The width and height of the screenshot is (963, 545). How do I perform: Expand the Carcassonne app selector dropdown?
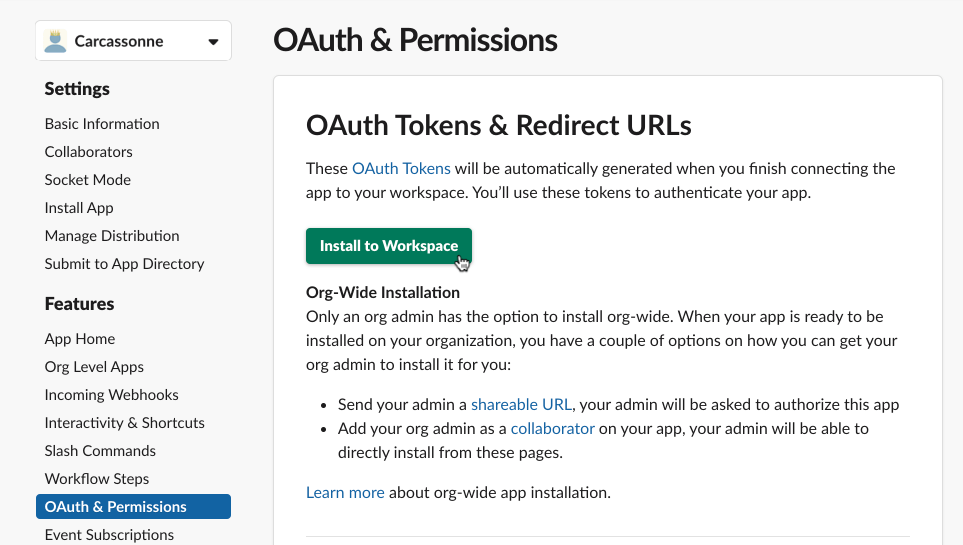coord(213,42)
